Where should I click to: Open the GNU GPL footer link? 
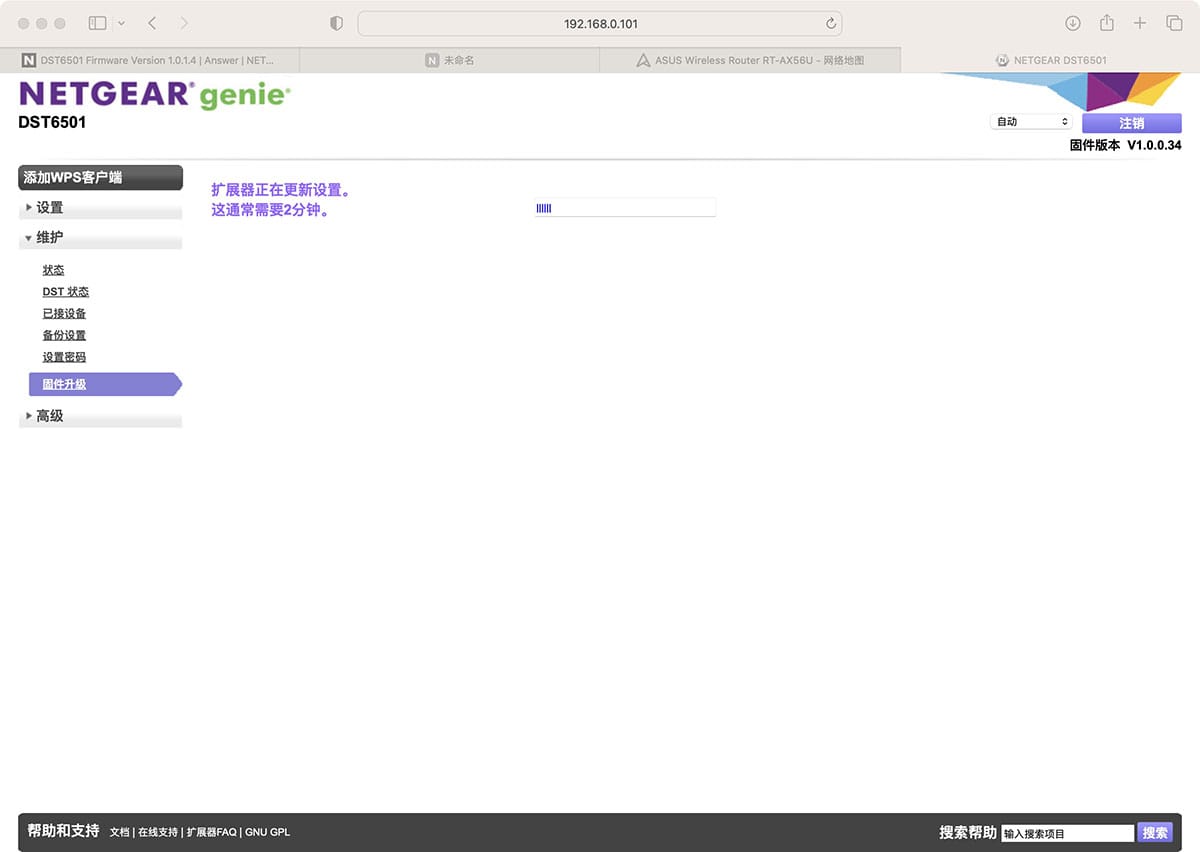tap(268, 832)
